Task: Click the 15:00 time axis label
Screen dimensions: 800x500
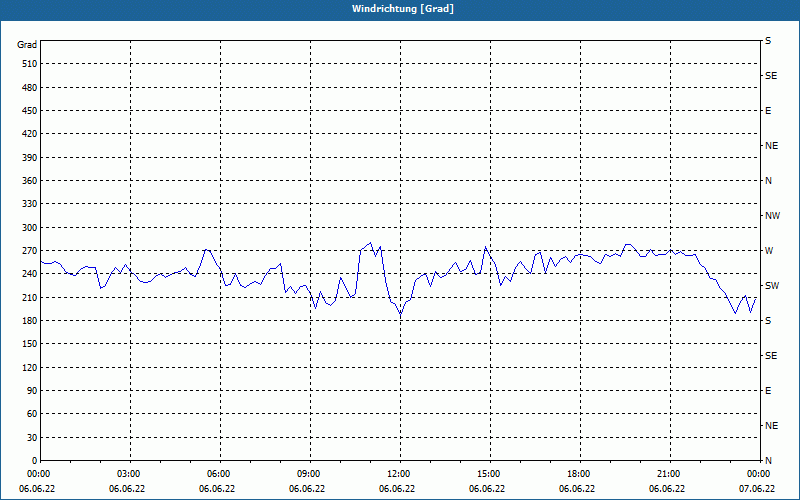Action: coord(488,473)
